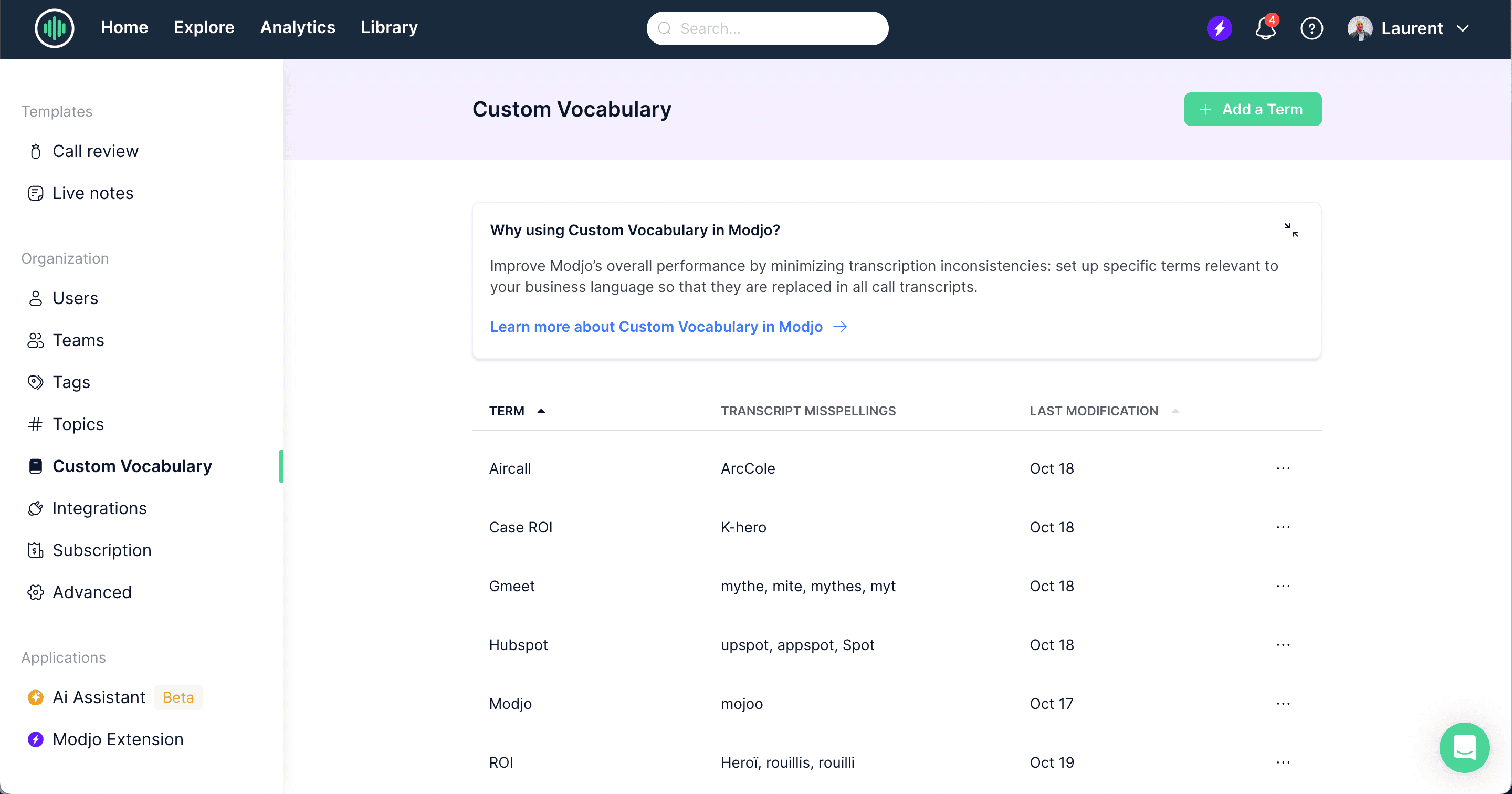Open more options for Hubspot row

click(x=1283, y=645)
